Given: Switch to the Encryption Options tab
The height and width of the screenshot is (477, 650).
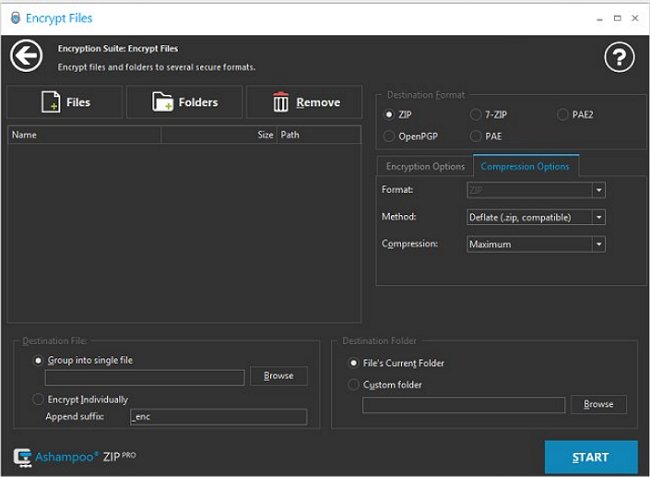Looking at the screenshot, I should [x=425, y=166].
